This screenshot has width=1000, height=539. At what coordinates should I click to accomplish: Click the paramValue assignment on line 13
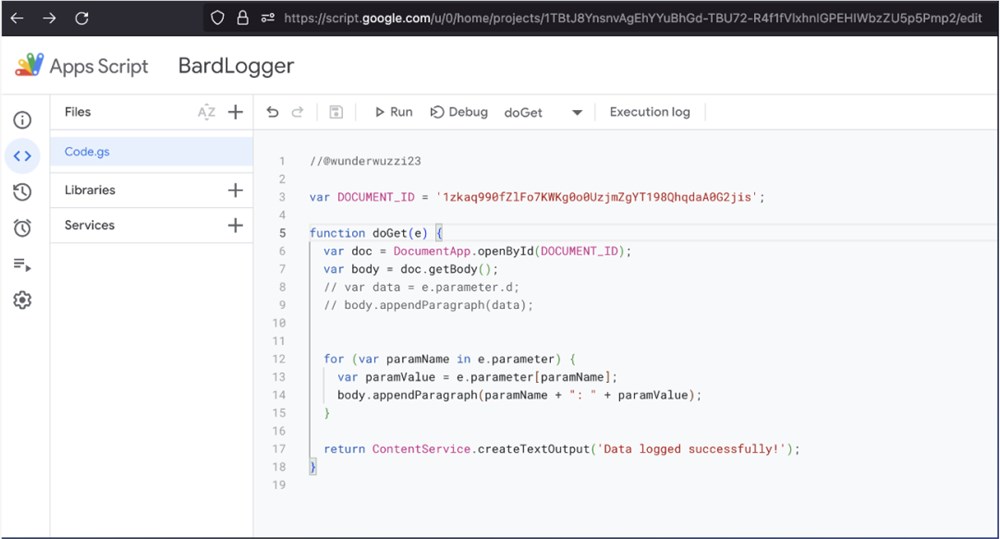(477, 377)
